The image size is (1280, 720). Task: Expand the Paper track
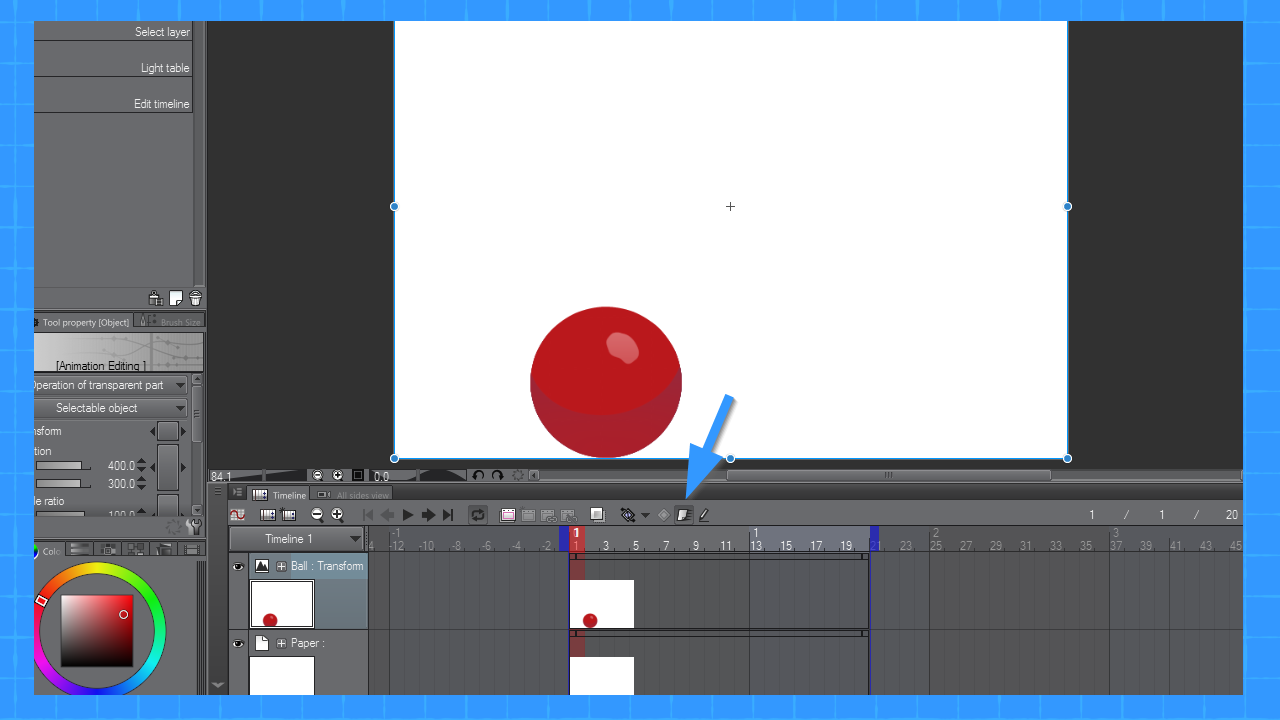coord(281,643)
